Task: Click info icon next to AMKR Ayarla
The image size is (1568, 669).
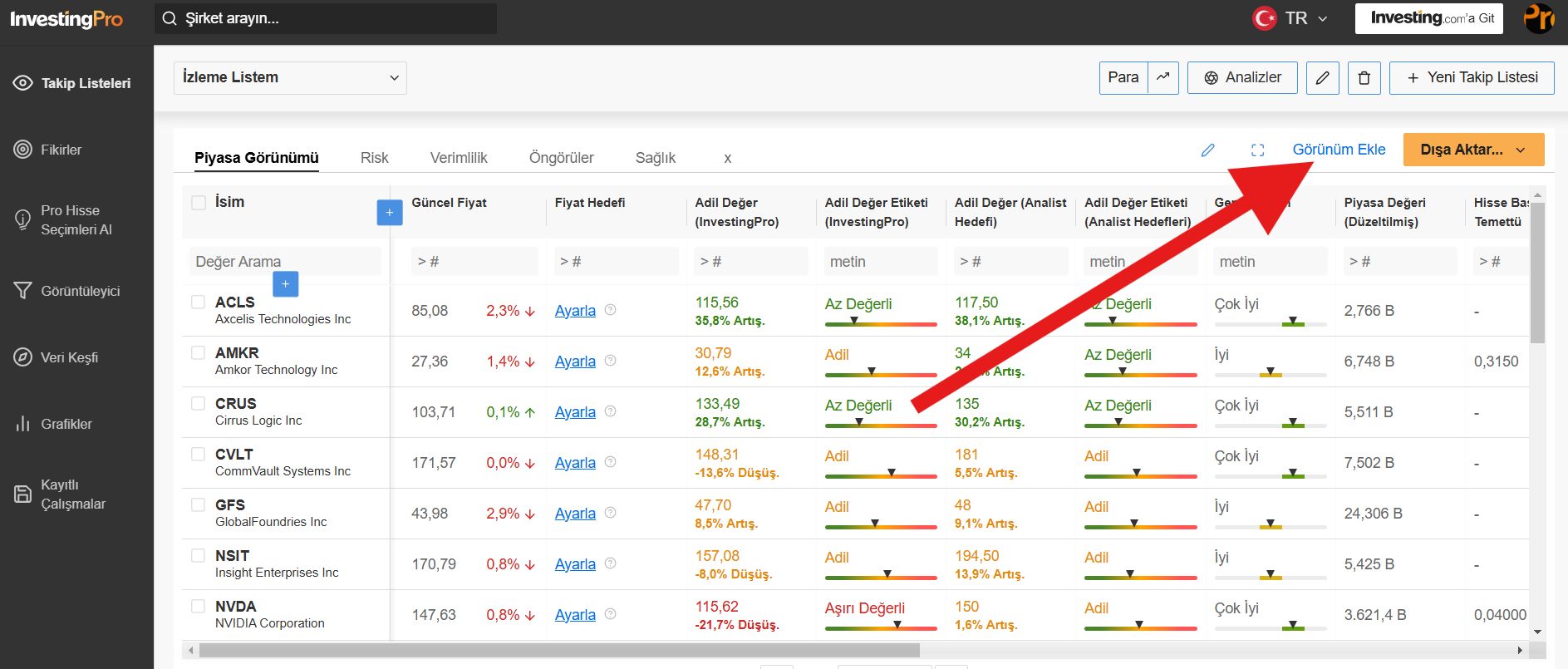Action: click(611, 361)
